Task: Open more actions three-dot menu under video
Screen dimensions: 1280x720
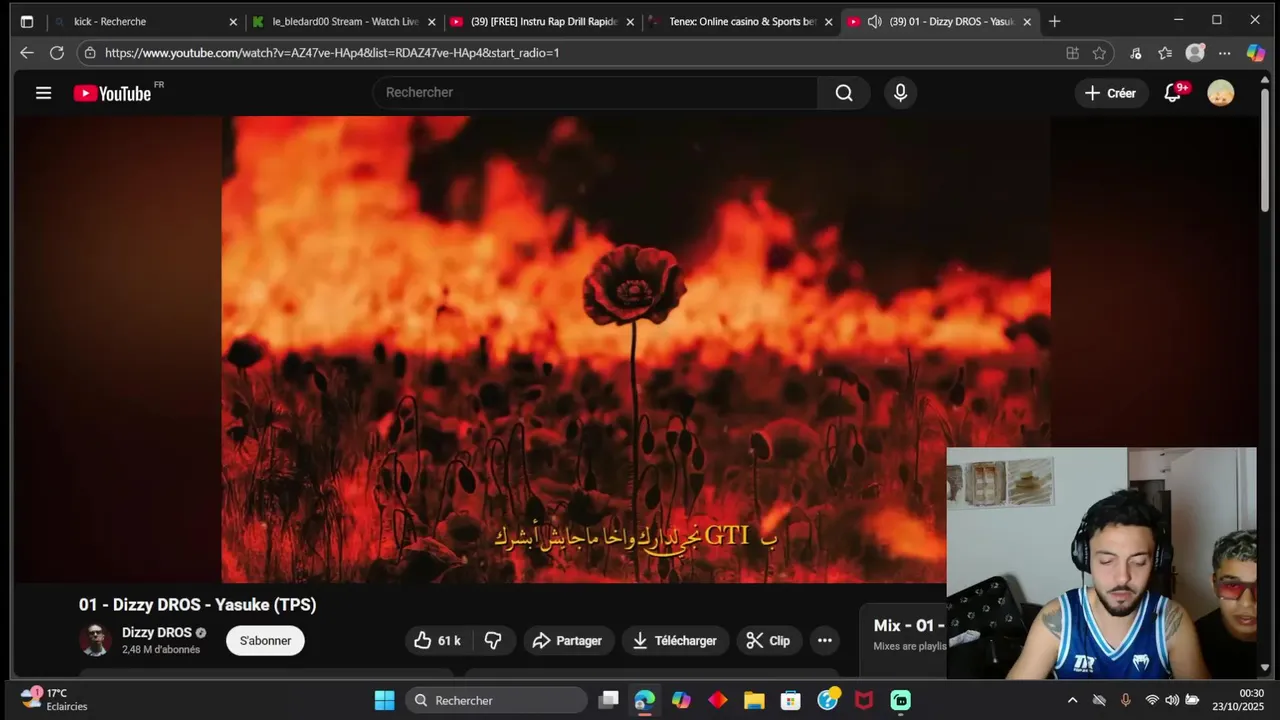Action: (x=824, y=640)
